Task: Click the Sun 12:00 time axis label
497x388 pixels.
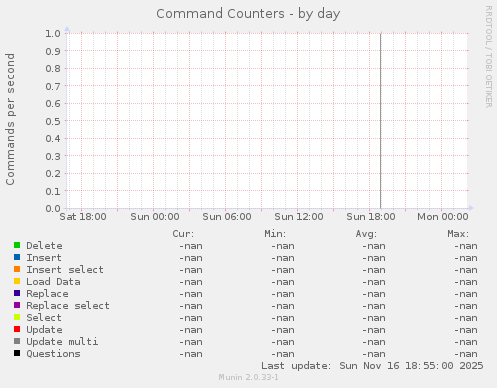Action: pyautogui.click(x=299, y=217)
